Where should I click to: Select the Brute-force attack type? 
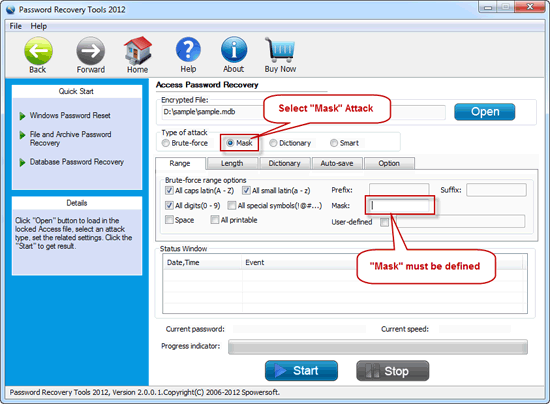[166, 143]
